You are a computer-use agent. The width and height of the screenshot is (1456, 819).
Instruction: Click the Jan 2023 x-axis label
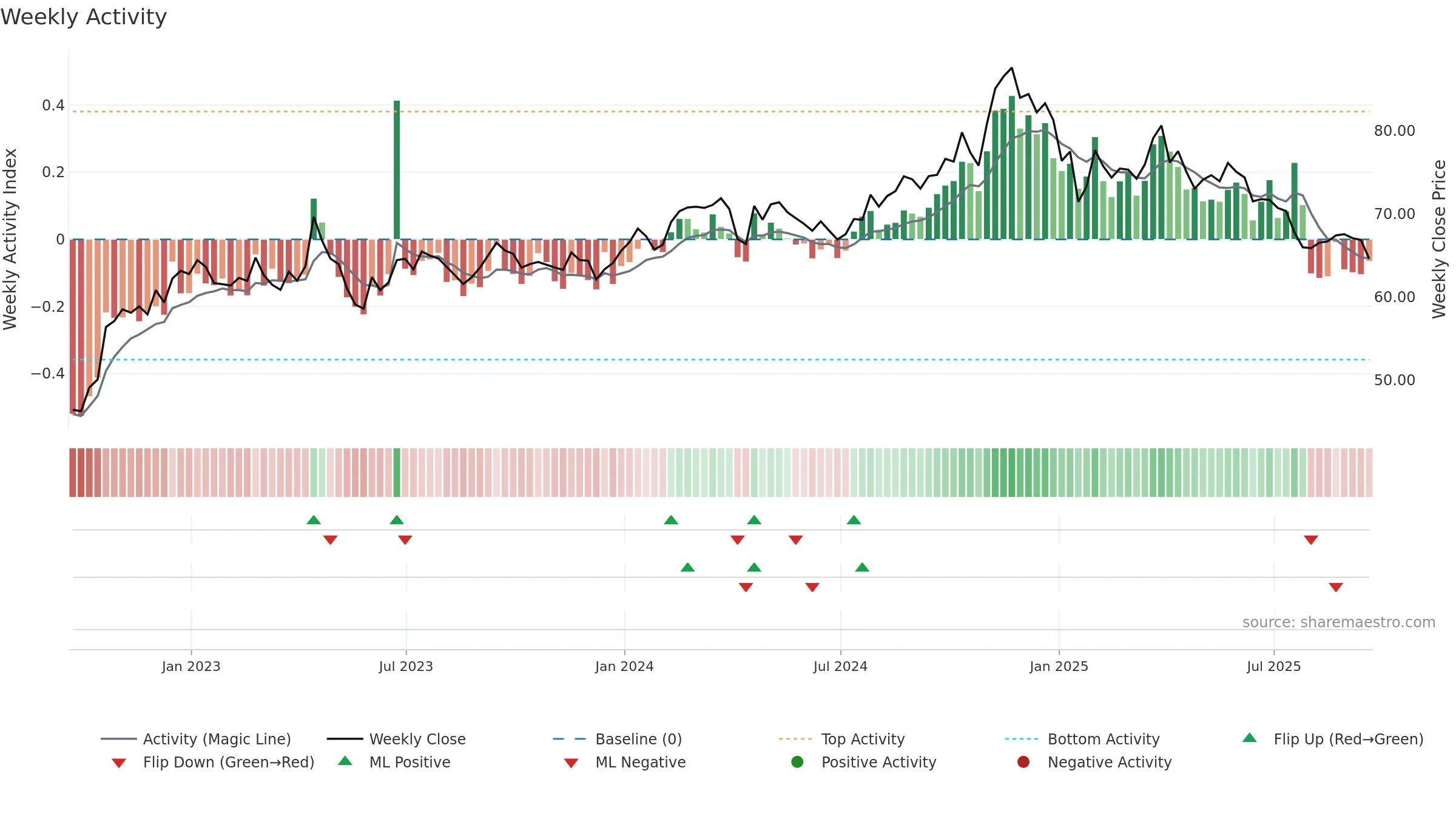[x=191, y=666]
